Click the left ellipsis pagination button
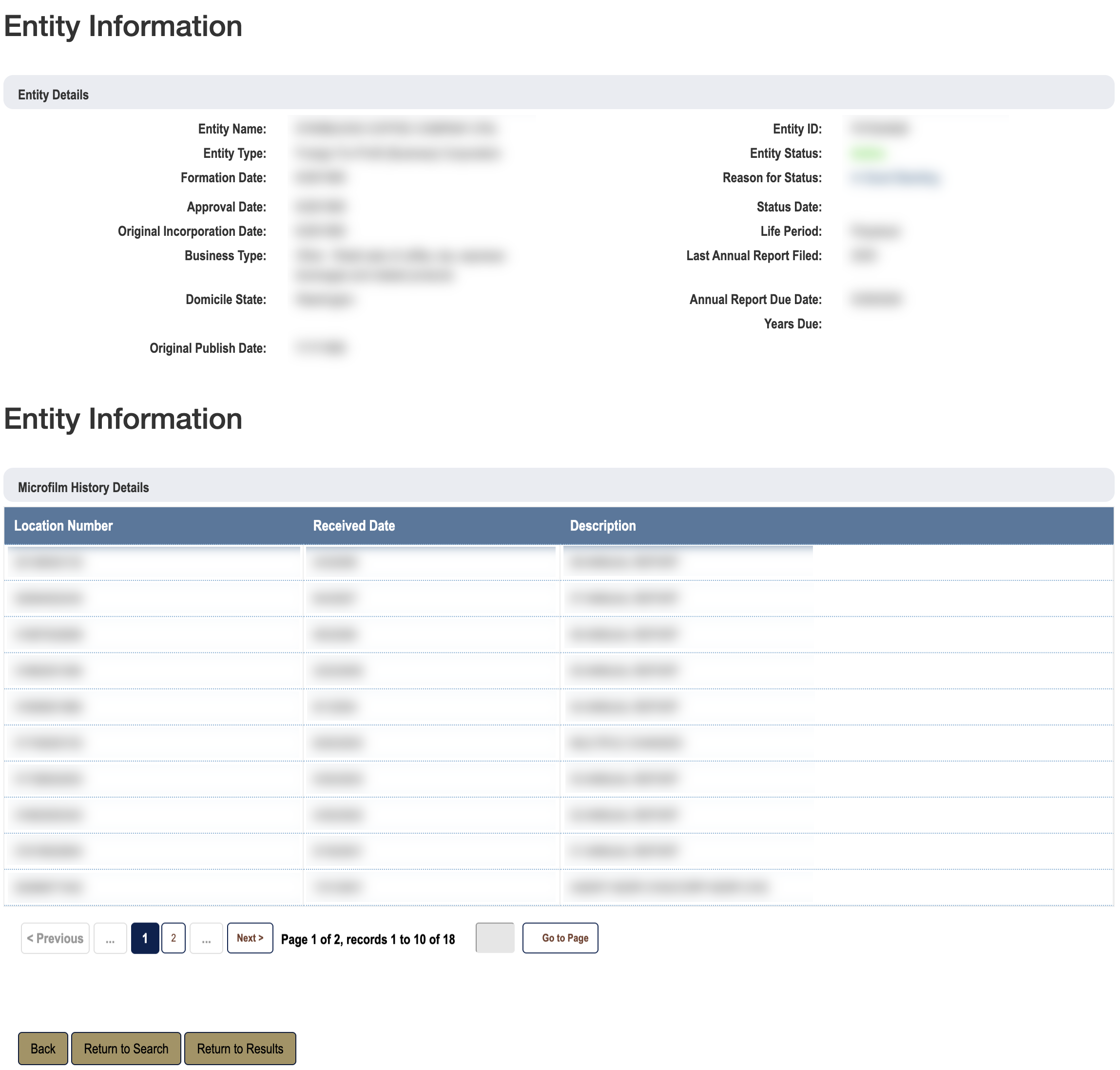The image size is (1120, 1070). (x=110, y=937)
